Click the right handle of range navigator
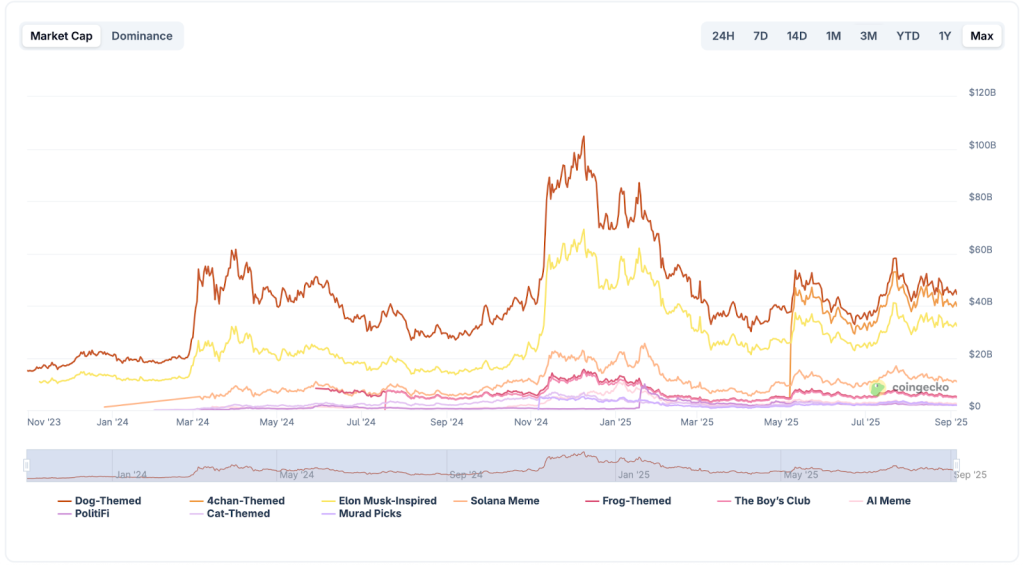The height and width of the screenshot is (566, 1024). point(956,465)
